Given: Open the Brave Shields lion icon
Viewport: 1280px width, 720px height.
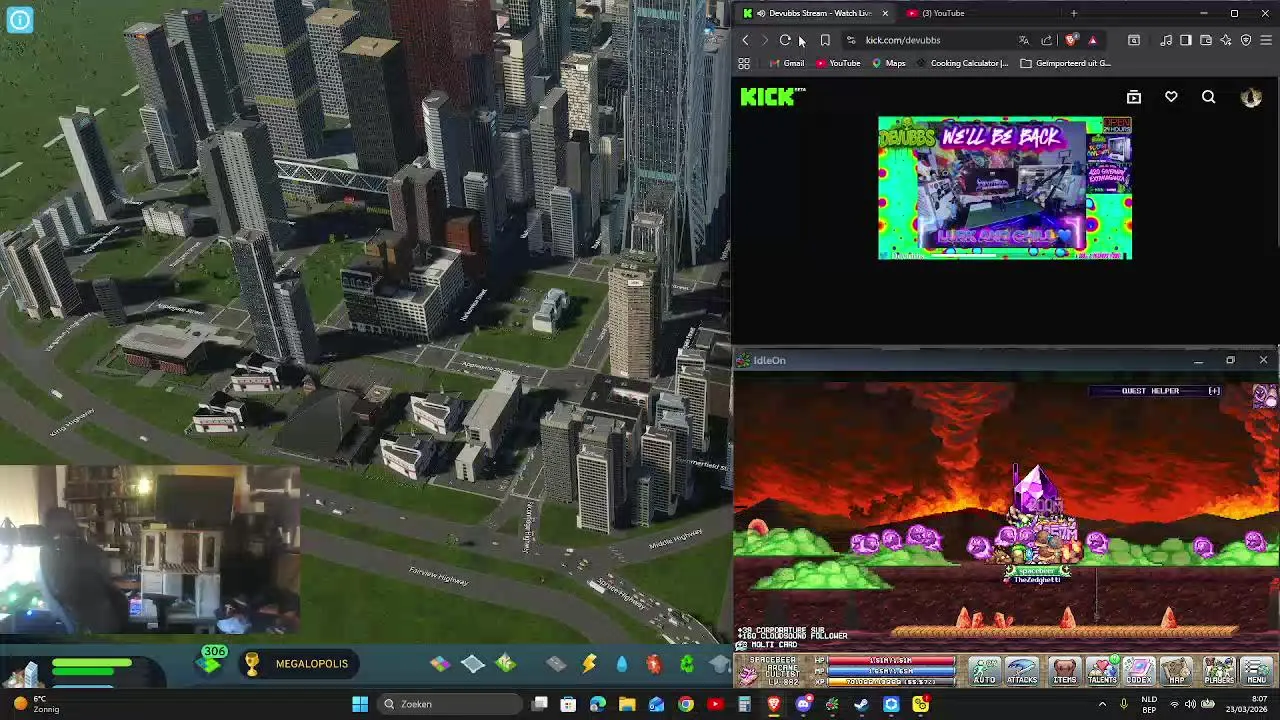Looking at the screenshot, I should point(1071,40).
